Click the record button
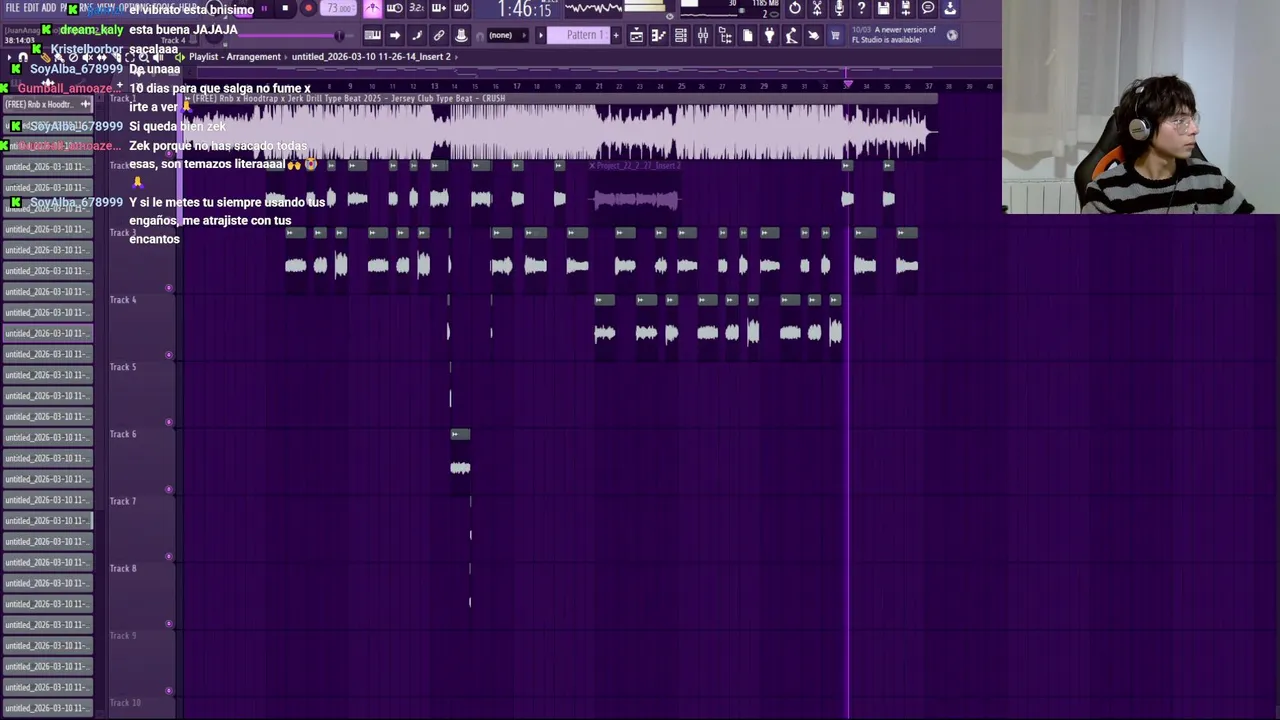Screen dimensions: 1280x720 [308, 8]
